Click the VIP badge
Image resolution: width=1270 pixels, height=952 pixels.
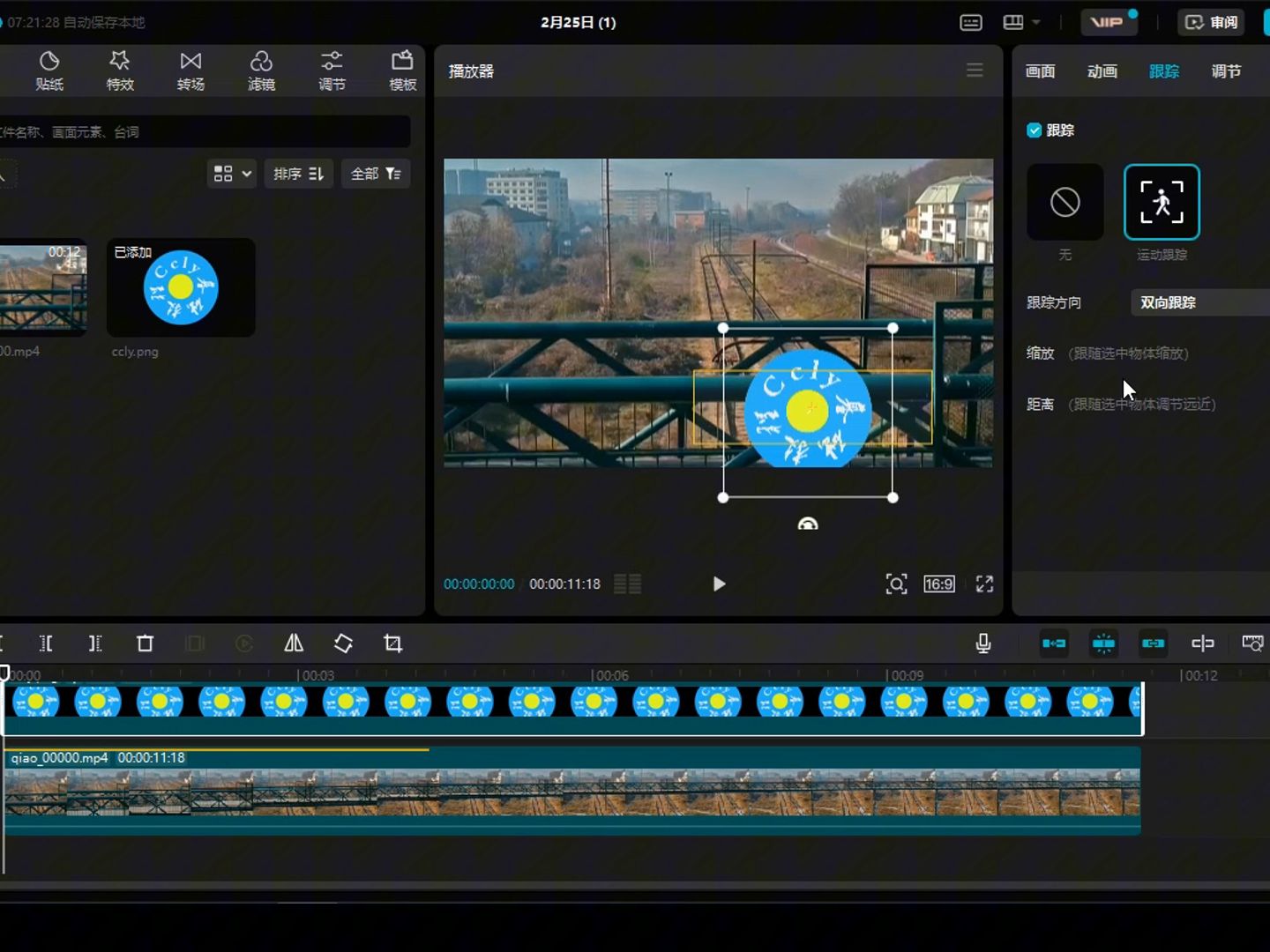(1108, 22)
